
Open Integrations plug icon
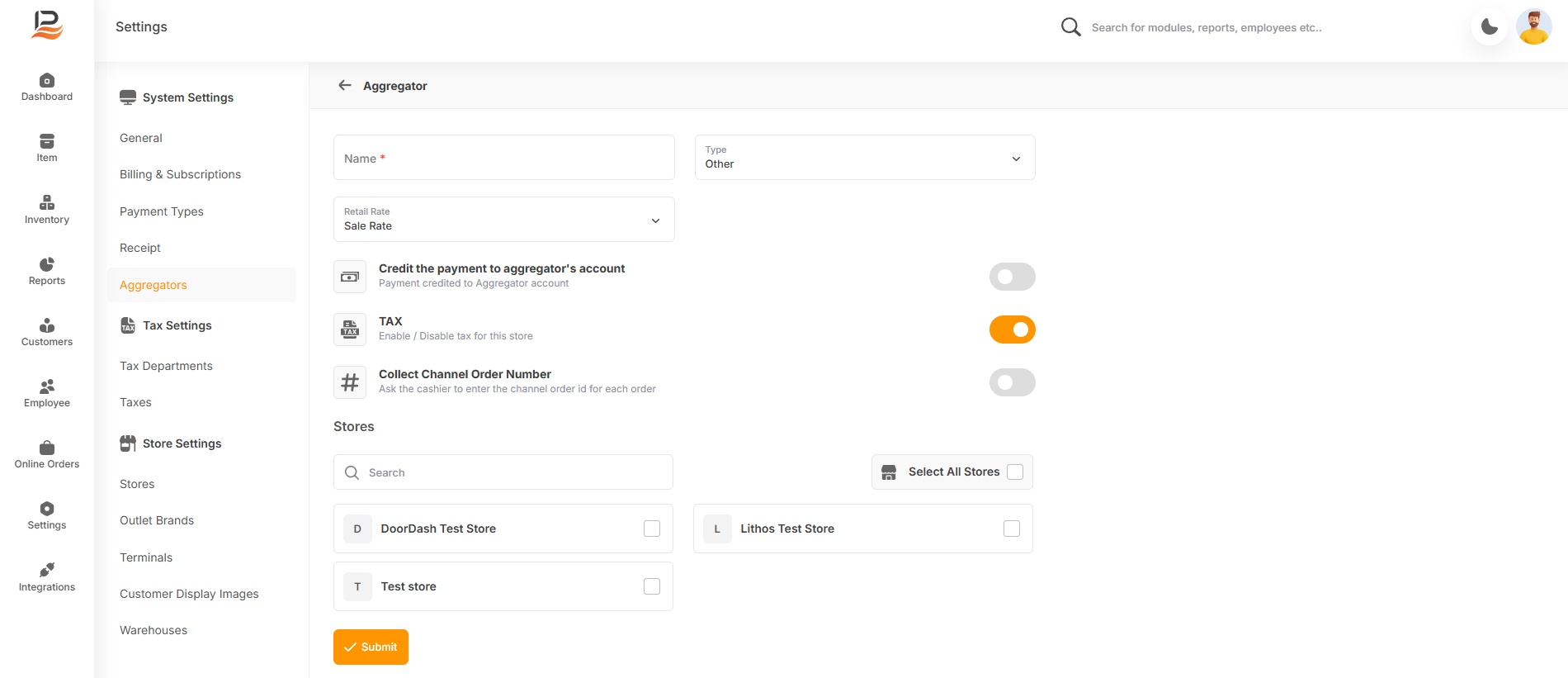click(x=47, y=571)
